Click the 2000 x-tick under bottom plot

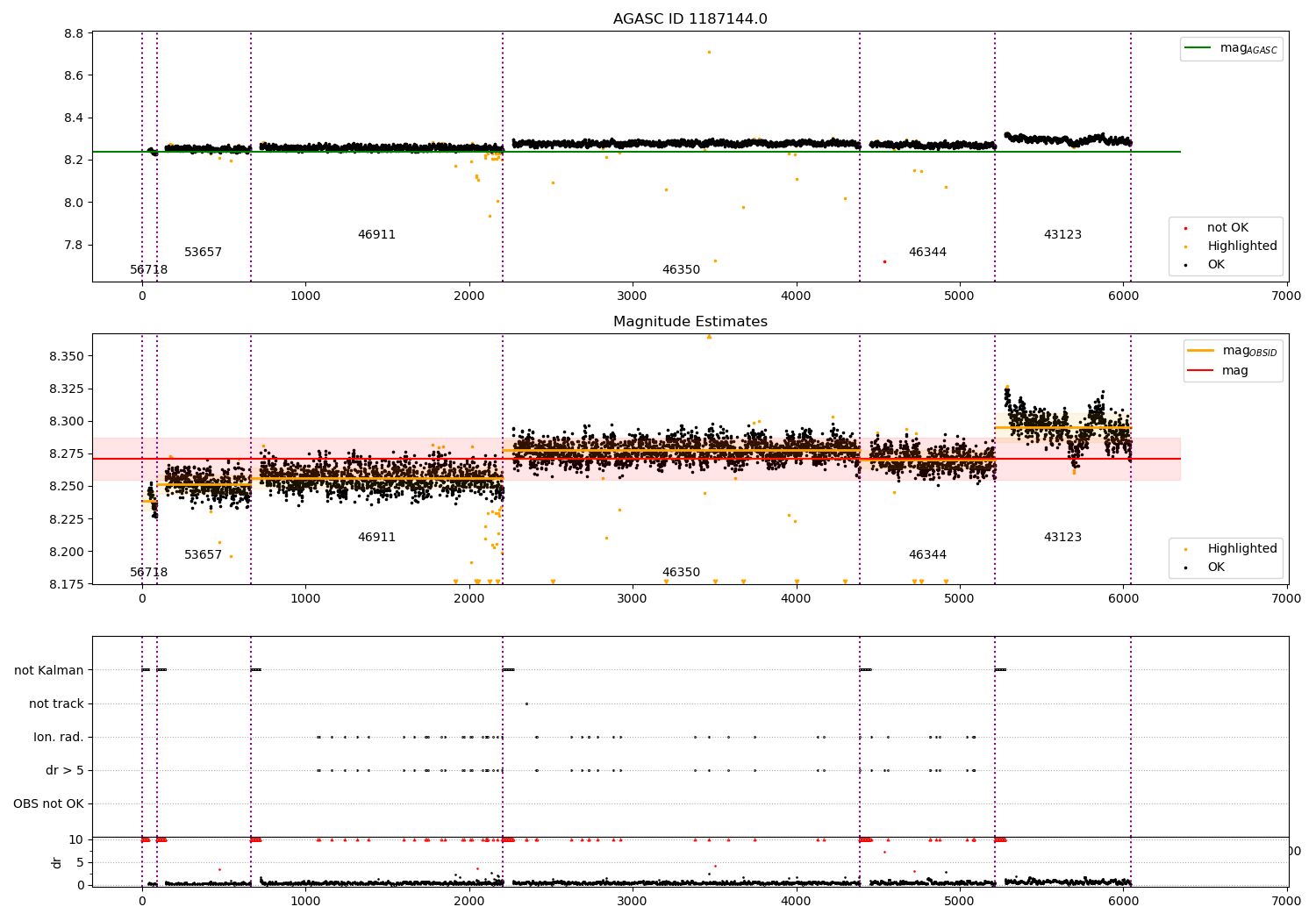point(469,902)
